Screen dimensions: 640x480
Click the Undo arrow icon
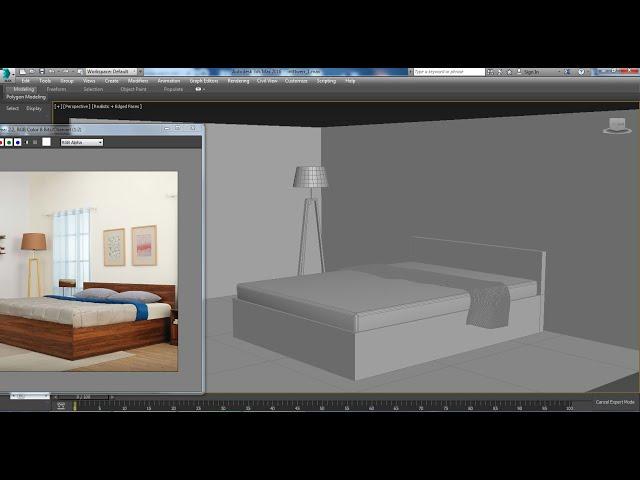click(52, 72)
